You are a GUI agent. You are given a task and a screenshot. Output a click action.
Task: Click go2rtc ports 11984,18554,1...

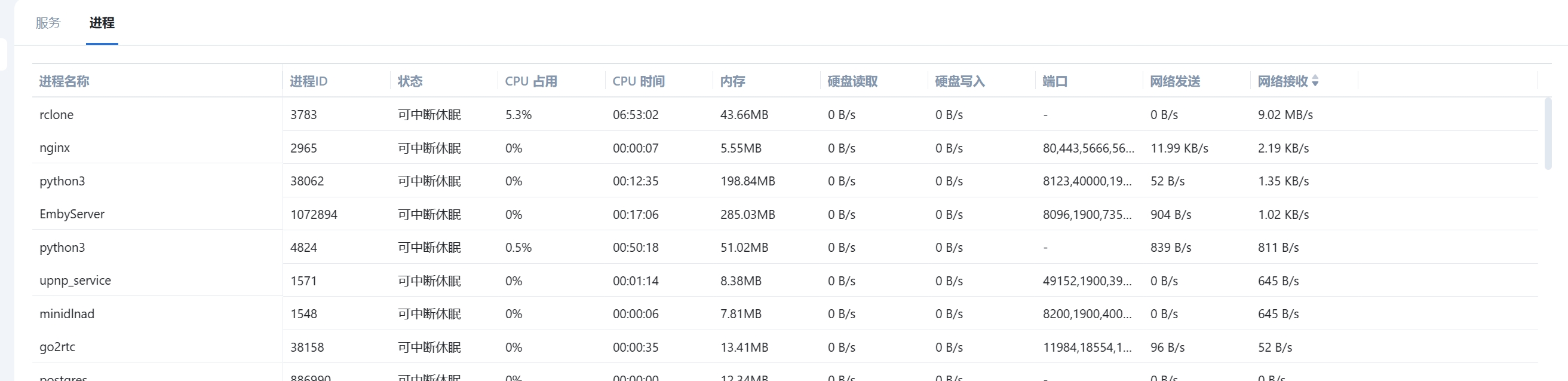(x=1087, y=348)
